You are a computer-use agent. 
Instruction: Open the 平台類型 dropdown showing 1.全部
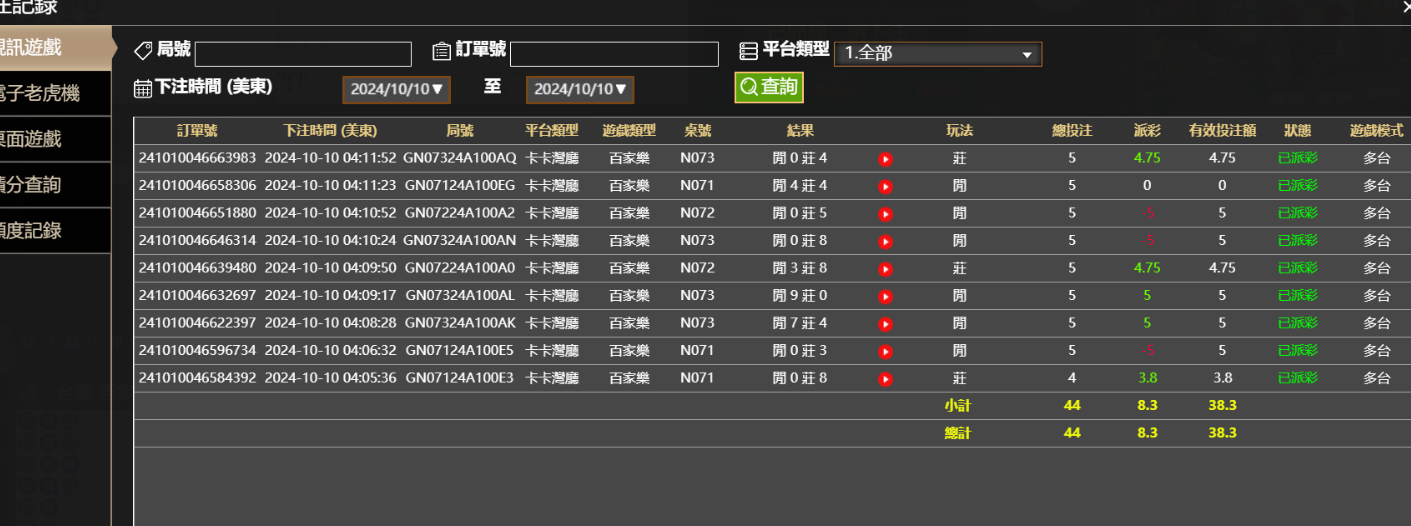(938, 54)
